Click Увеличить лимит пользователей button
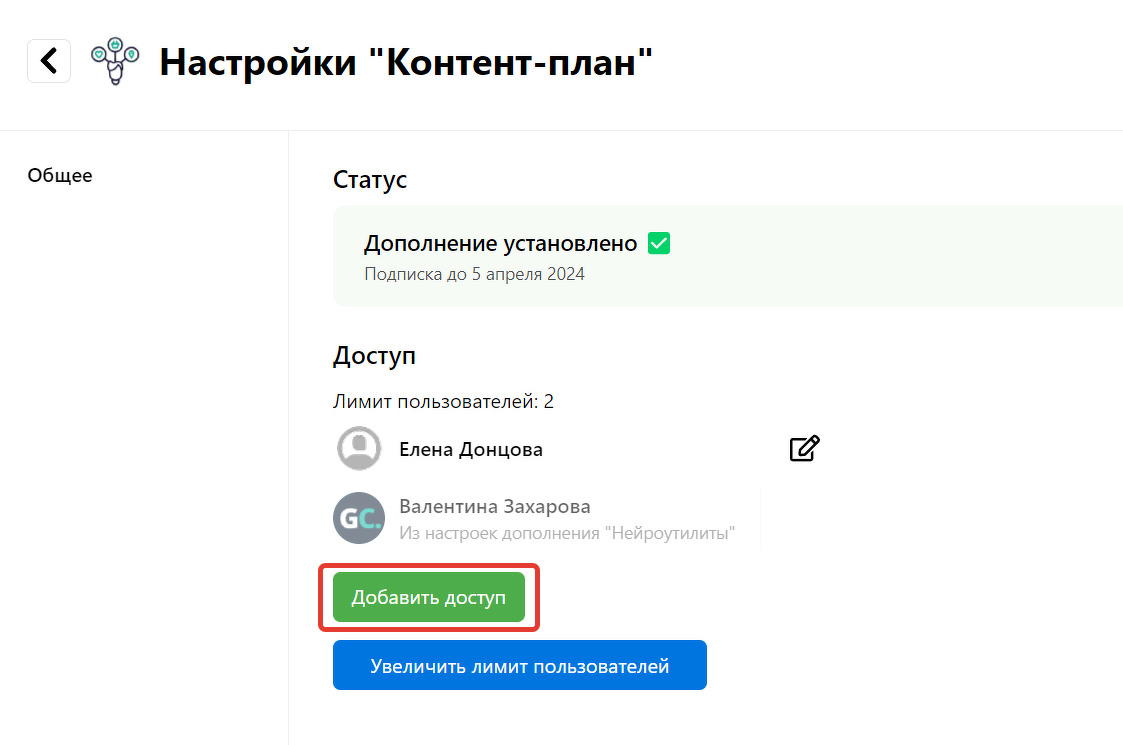The height and width of the screenshot is (745, 1123). click(x=519, y=664)
